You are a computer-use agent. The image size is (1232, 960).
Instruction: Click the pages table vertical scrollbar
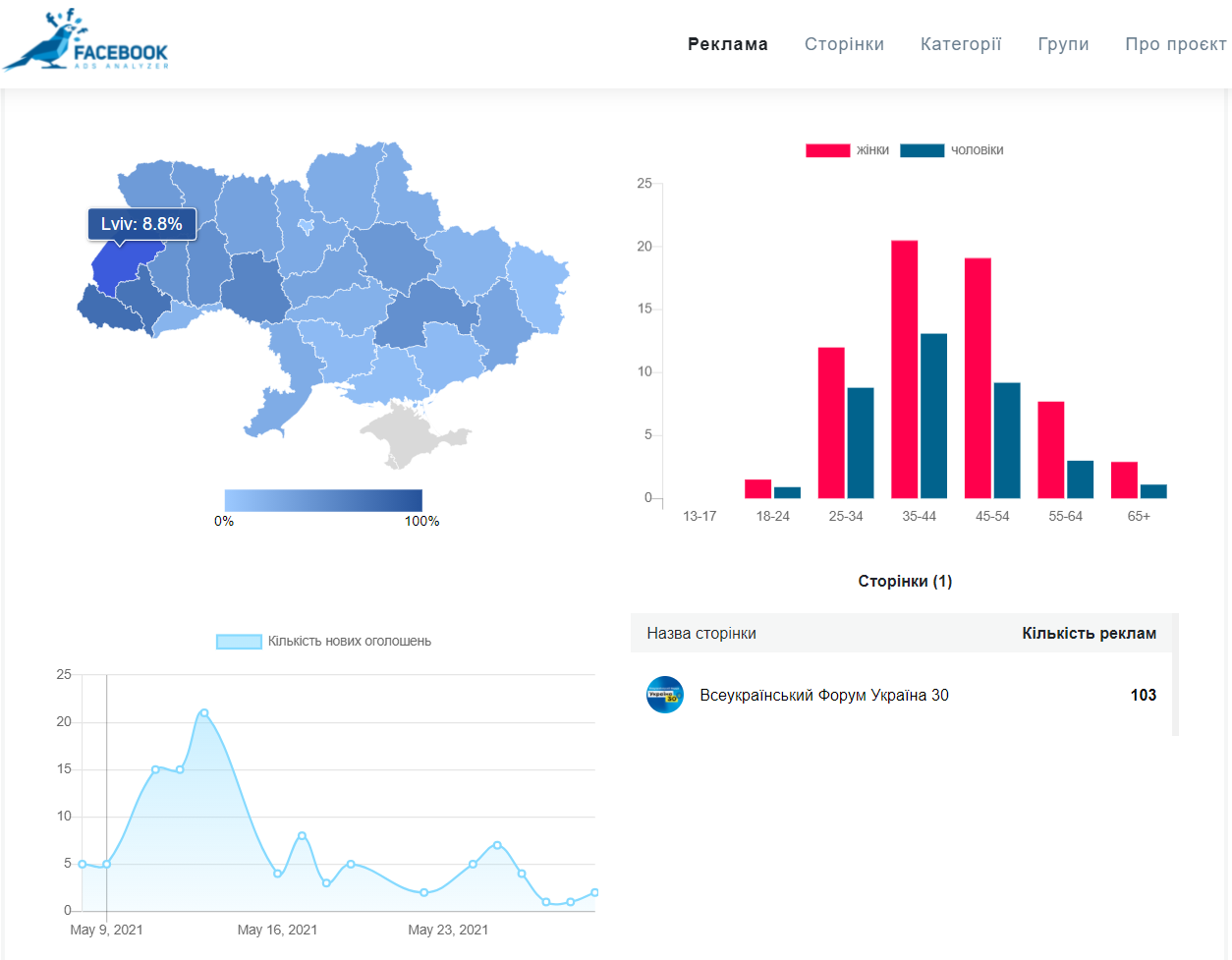pos(1175,675)
